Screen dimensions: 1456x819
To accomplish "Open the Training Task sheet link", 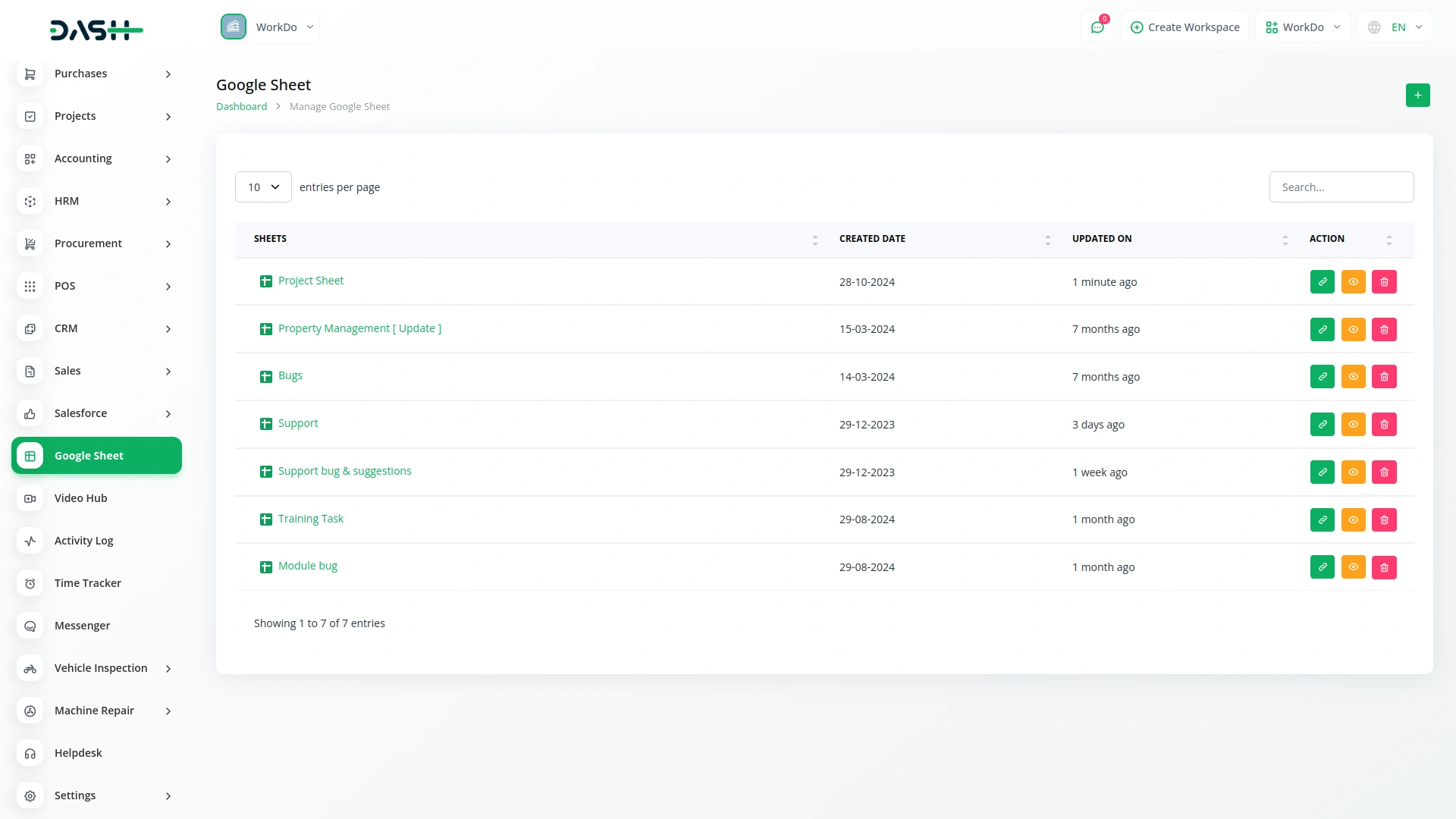I will pos(311,519).
